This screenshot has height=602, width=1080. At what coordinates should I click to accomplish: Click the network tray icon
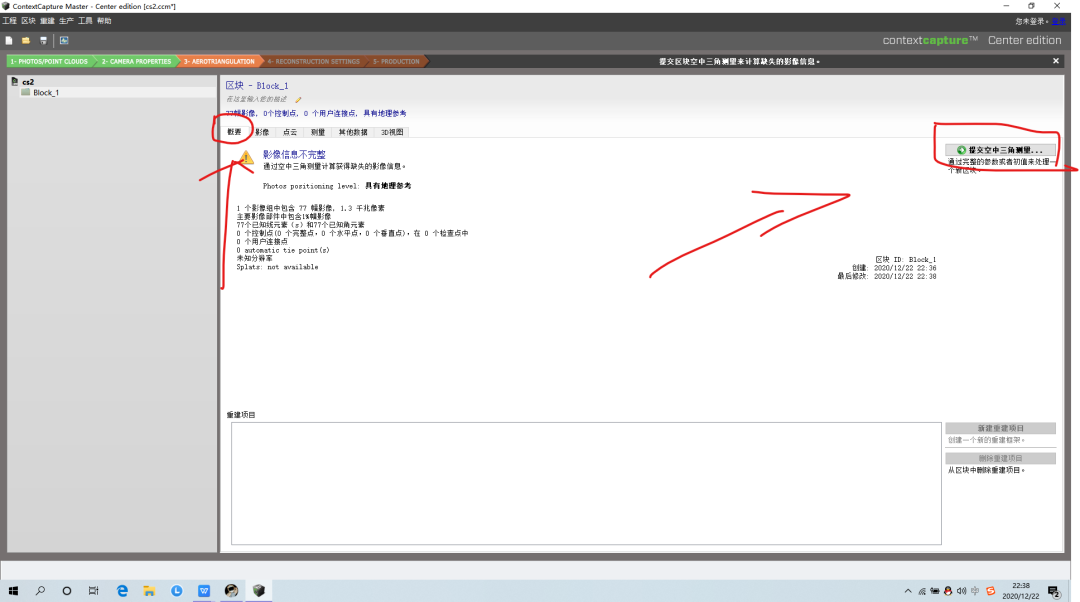[x=922, y=591]
